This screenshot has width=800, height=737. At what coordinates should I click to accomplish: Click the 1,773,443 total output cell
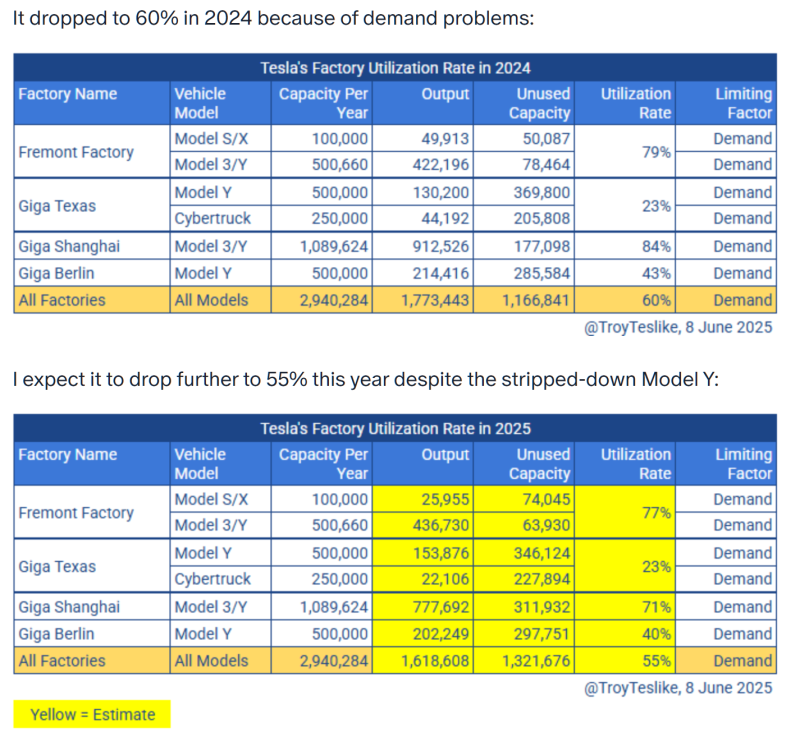coord(423,300)
